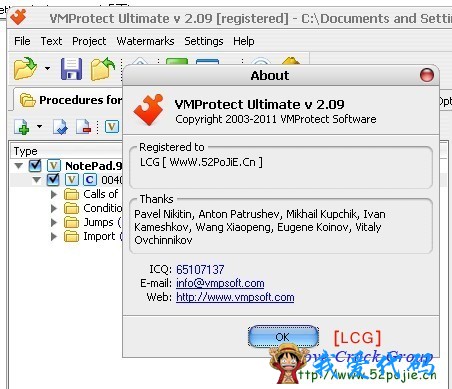Close the About dialog with red button
The width and height of the screenshot is (452, 389).
pos(427,75)
